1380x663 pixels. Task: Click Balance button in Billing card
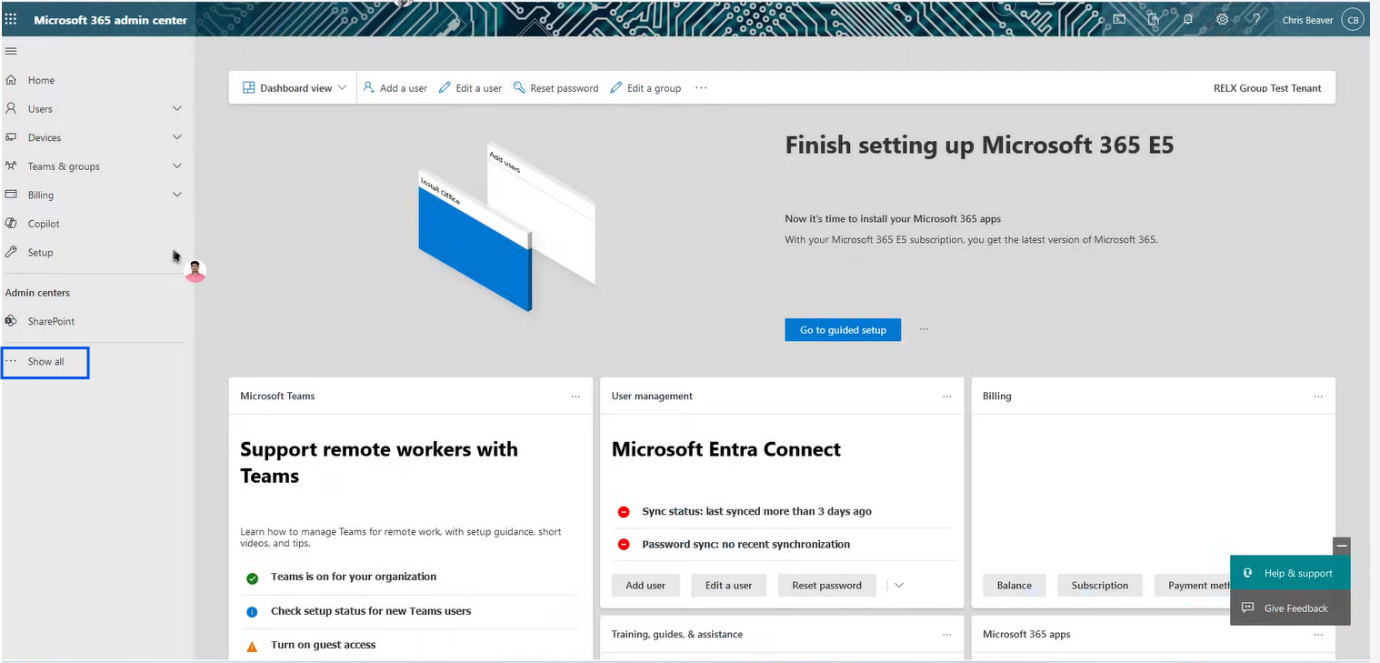1014,585
